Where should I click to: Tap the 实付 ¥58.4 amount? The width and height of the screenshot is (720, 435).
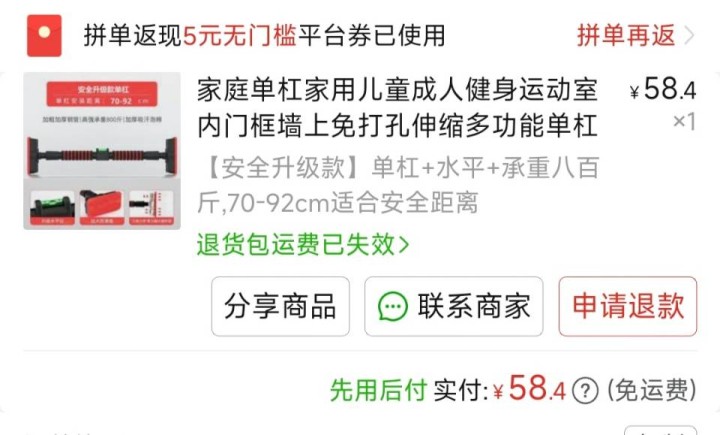coord(499,390)
